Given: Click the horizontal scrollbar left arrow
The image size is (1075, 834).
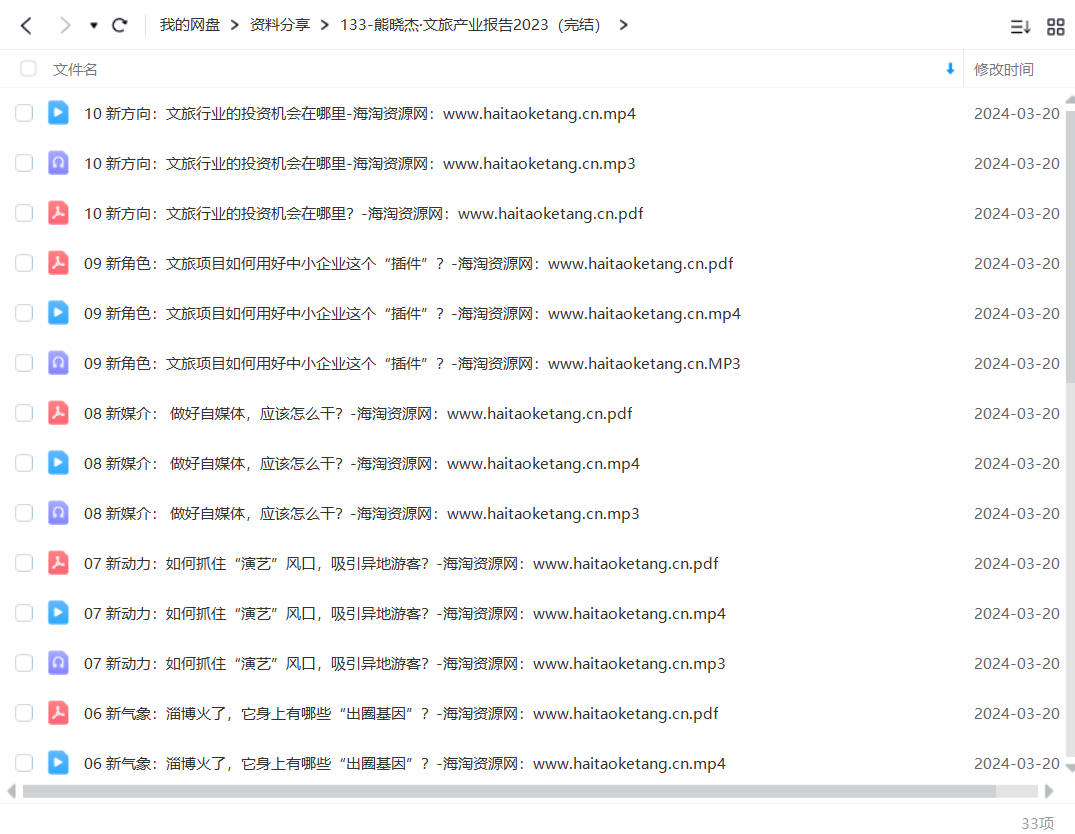Looking at the screenshot, I should point(11,791).
